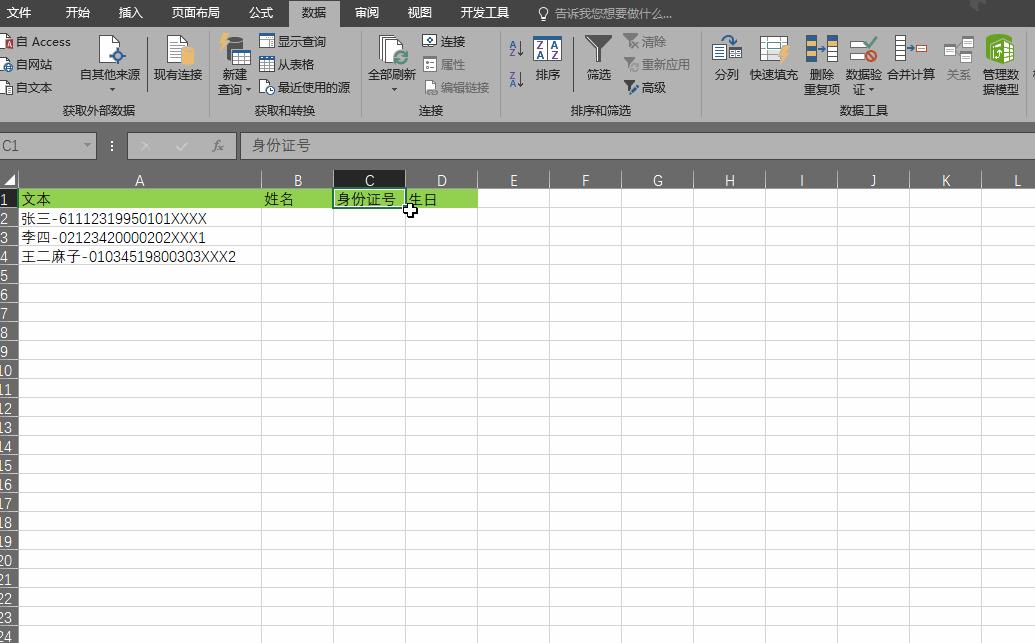Screen dimensions: 1035x643
Task: Click 删除重复项 remove duplicates
Action: tap(822, 65)
